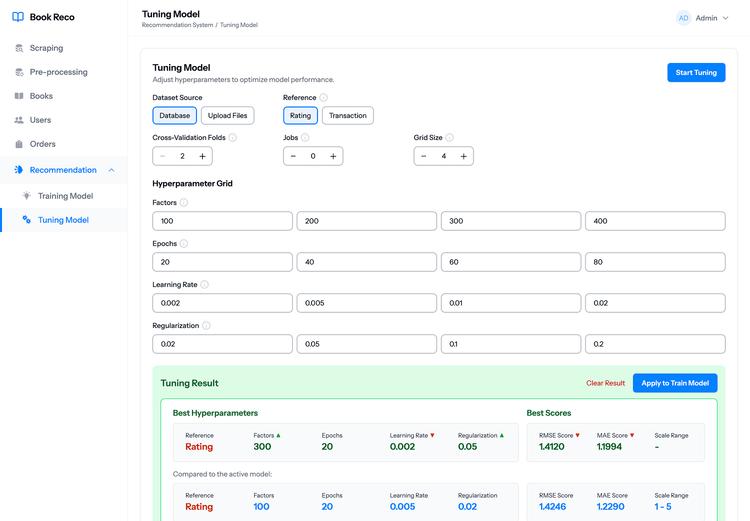The height and width of the screenshot is (521, 750).
Task: Click the Factors field containing 300
Action: coord(511,221)
